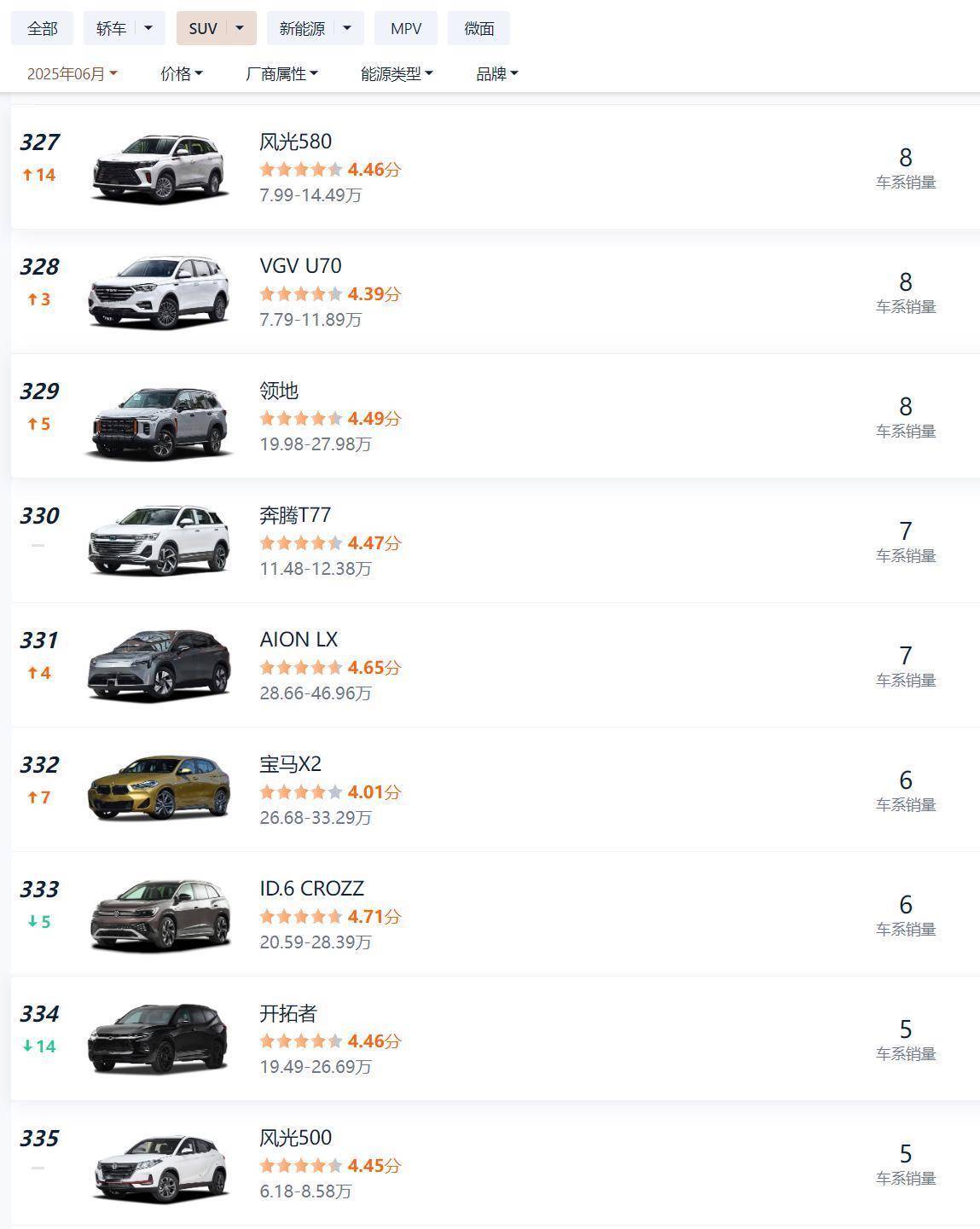Click the 风光580 car thumbnail
980x1229 pixels.
(x=159, y=168)
